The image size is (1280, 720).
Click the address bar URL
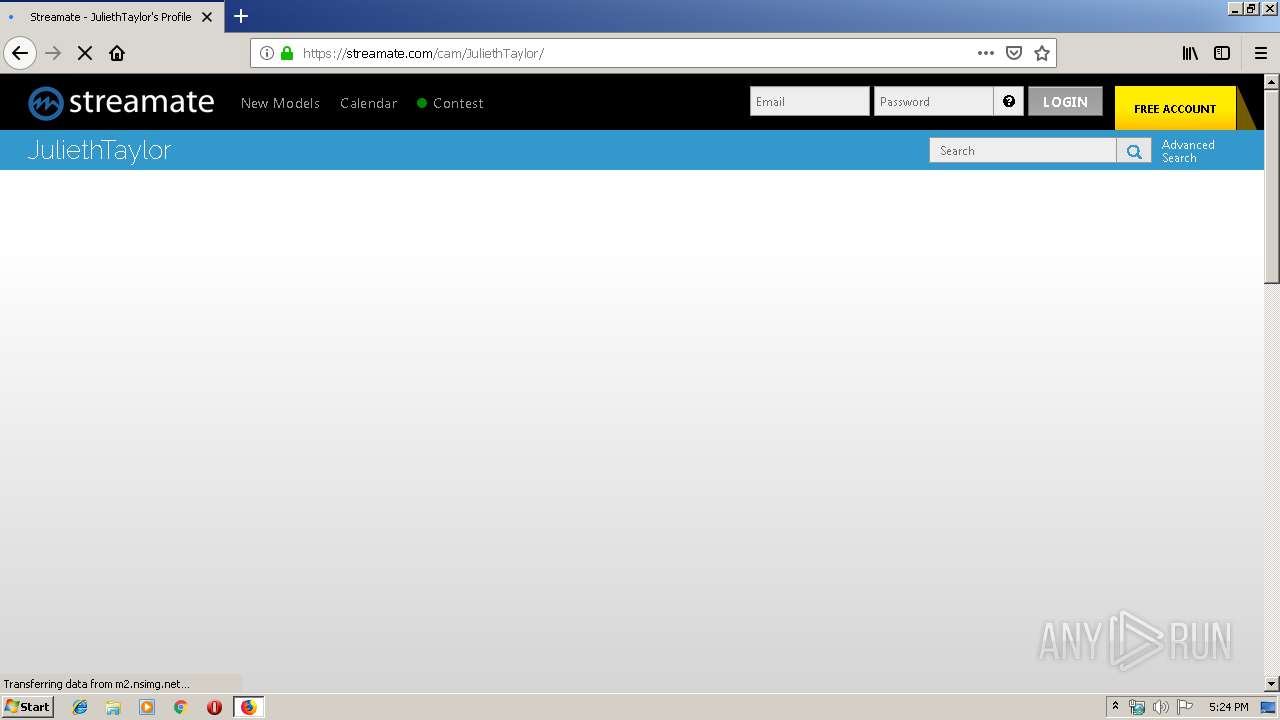pyautogui.click(x=423, y=53)
